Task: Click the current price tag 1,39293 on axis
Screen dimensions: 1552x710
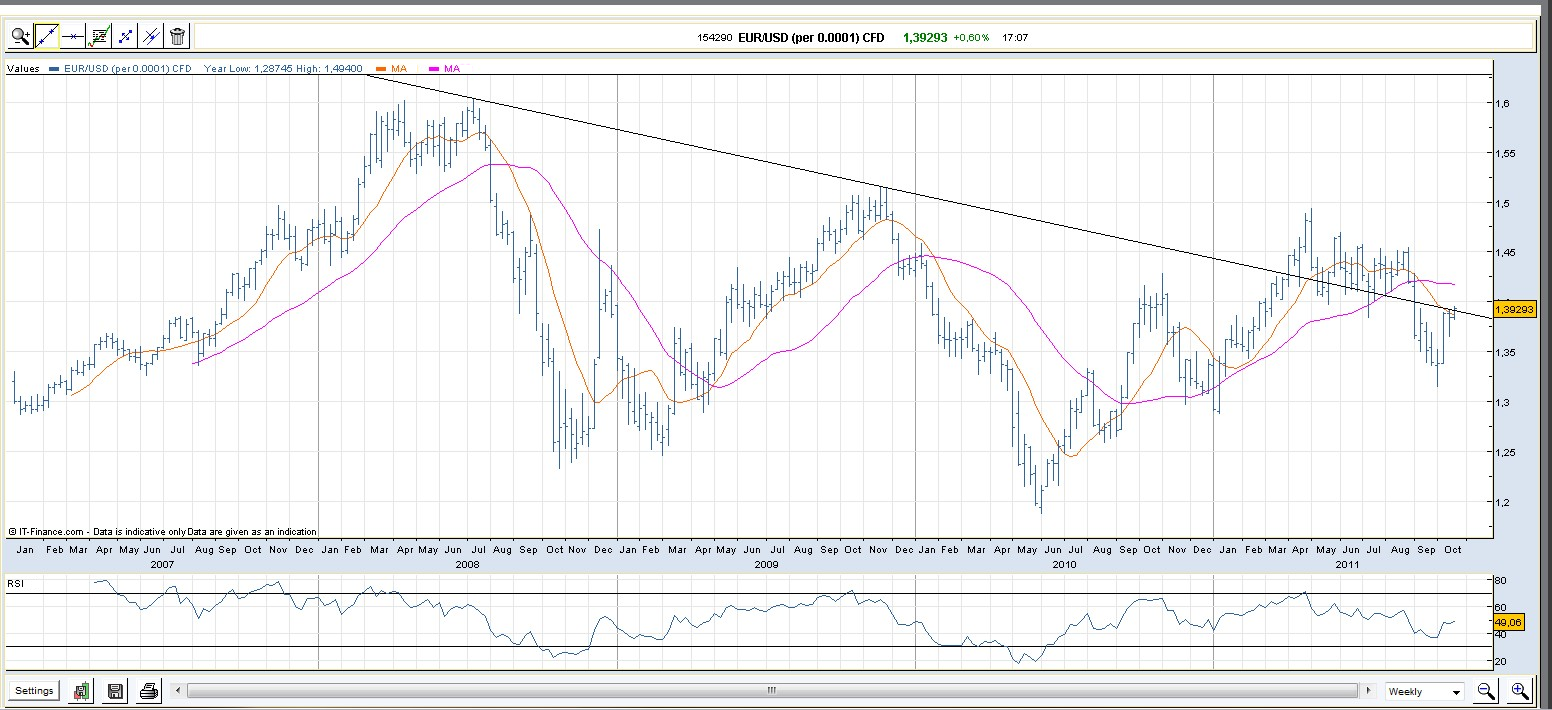Action: (x=1514, y=310)
